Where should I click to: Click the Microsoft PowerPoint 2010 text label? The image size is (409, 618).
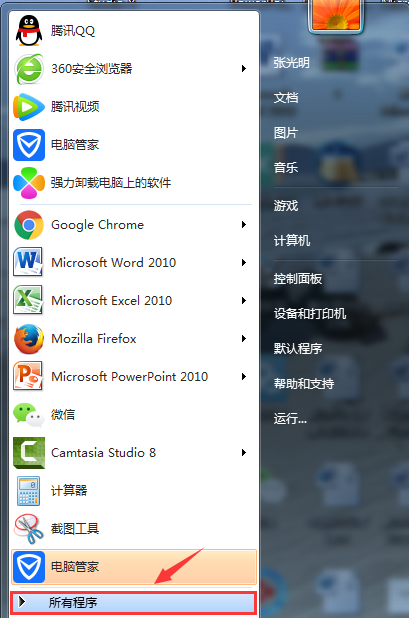pos(130,376)
